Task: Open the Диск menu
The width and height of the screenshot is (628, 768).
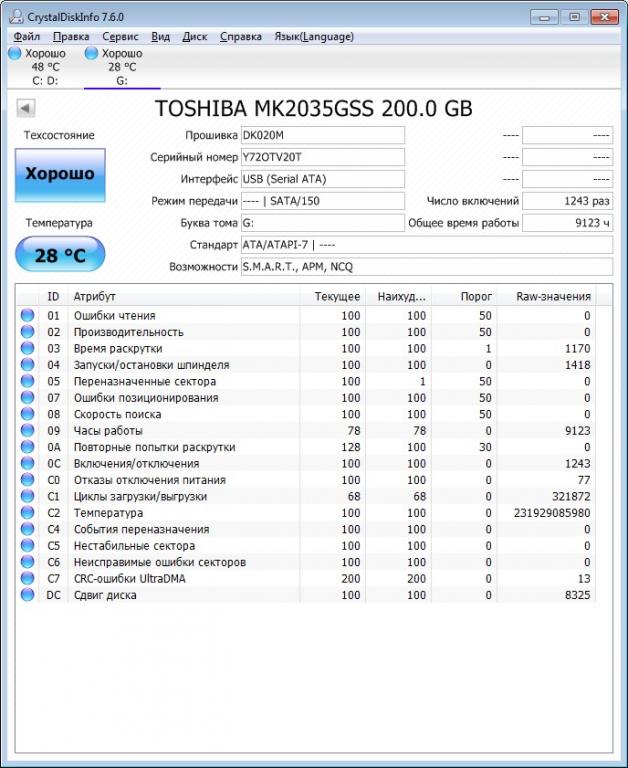Action: pyautogui.click(x=194, y=37)
